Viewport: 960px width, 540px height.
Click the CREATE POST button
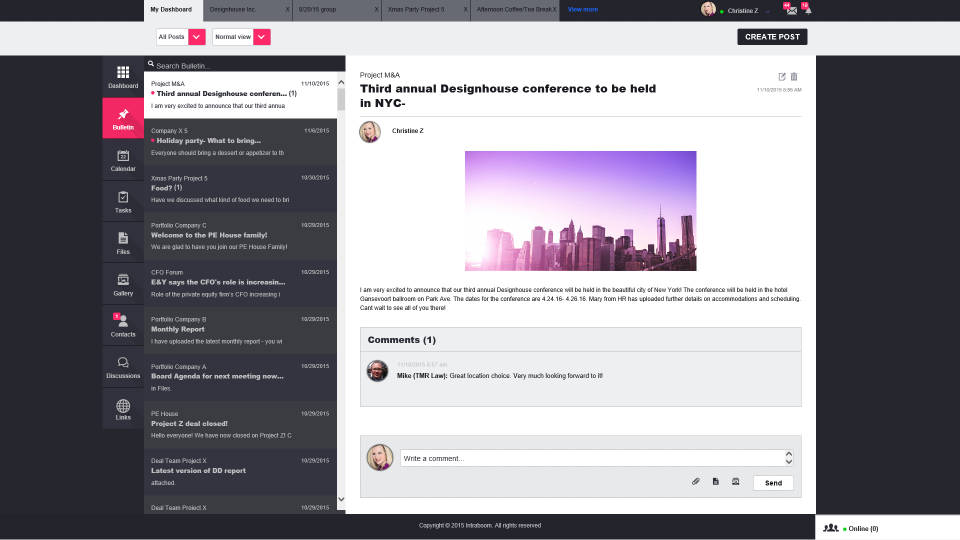tap(772, 37)
